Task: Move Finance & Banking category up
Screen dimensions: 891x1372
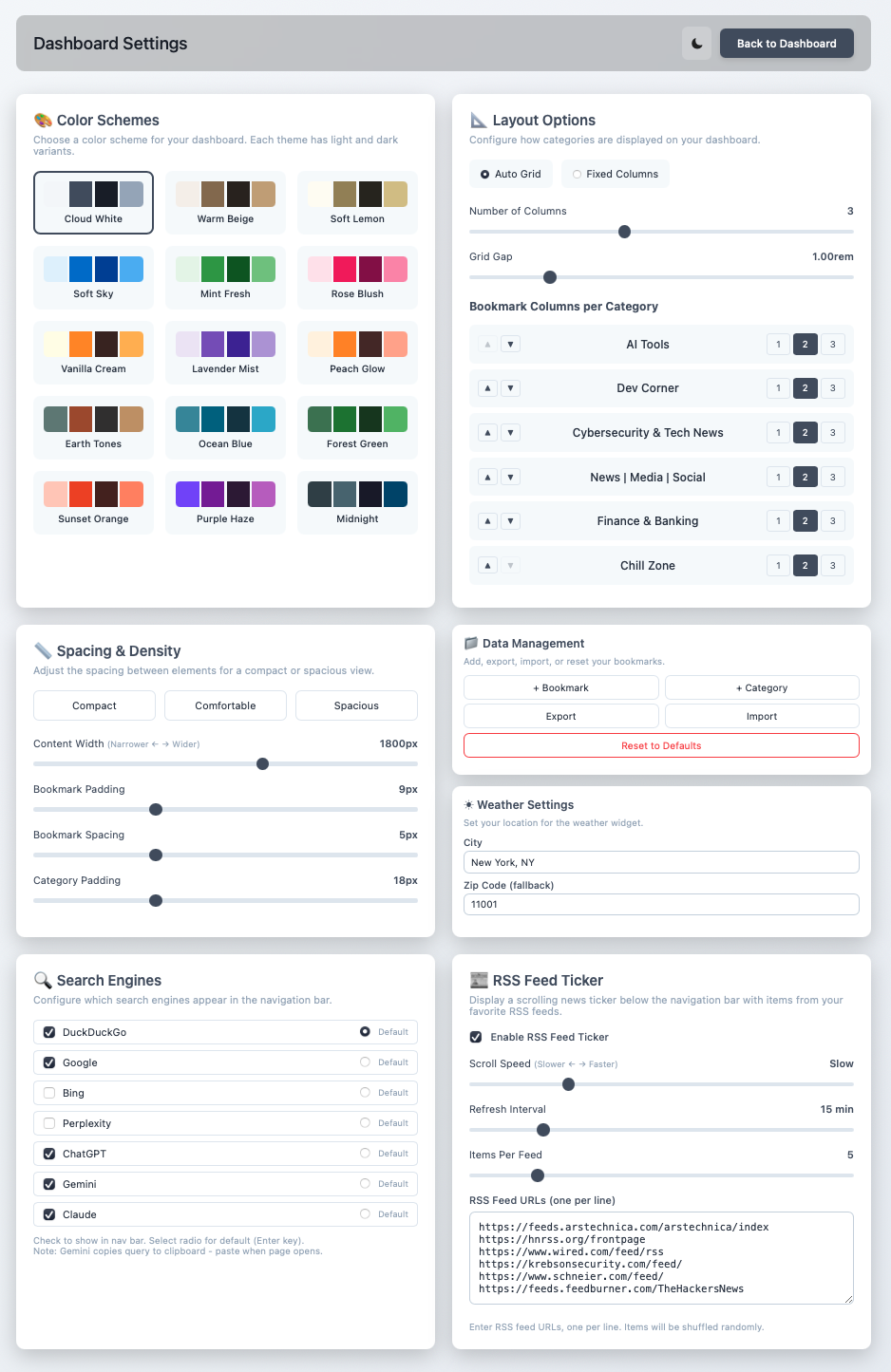Action: (x=487, y=520)
